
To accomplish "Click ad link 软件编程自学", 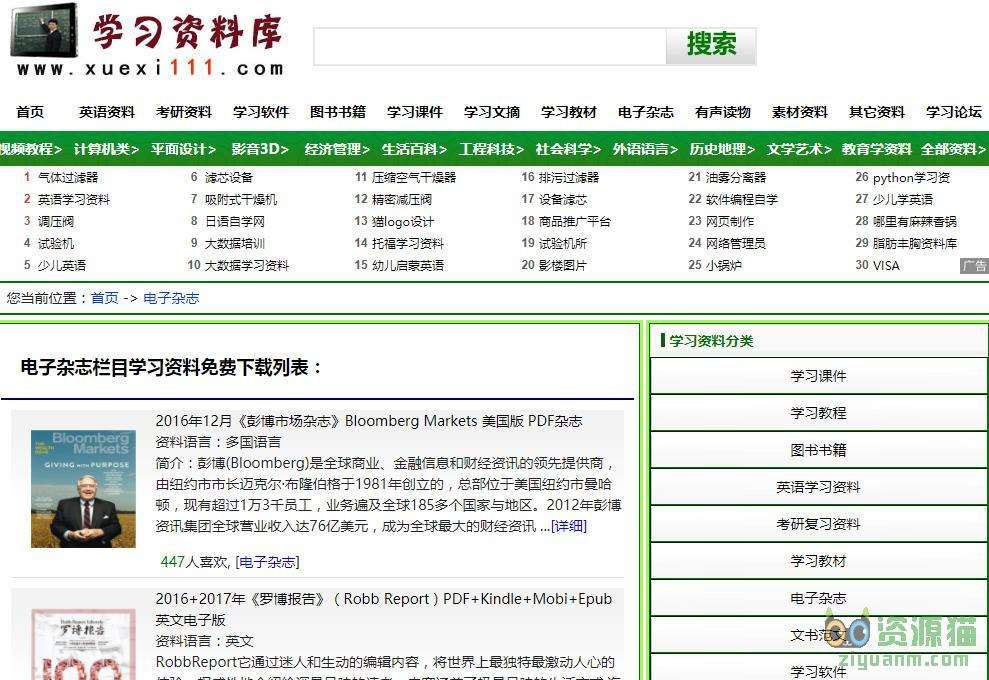I will pos(742,200).
